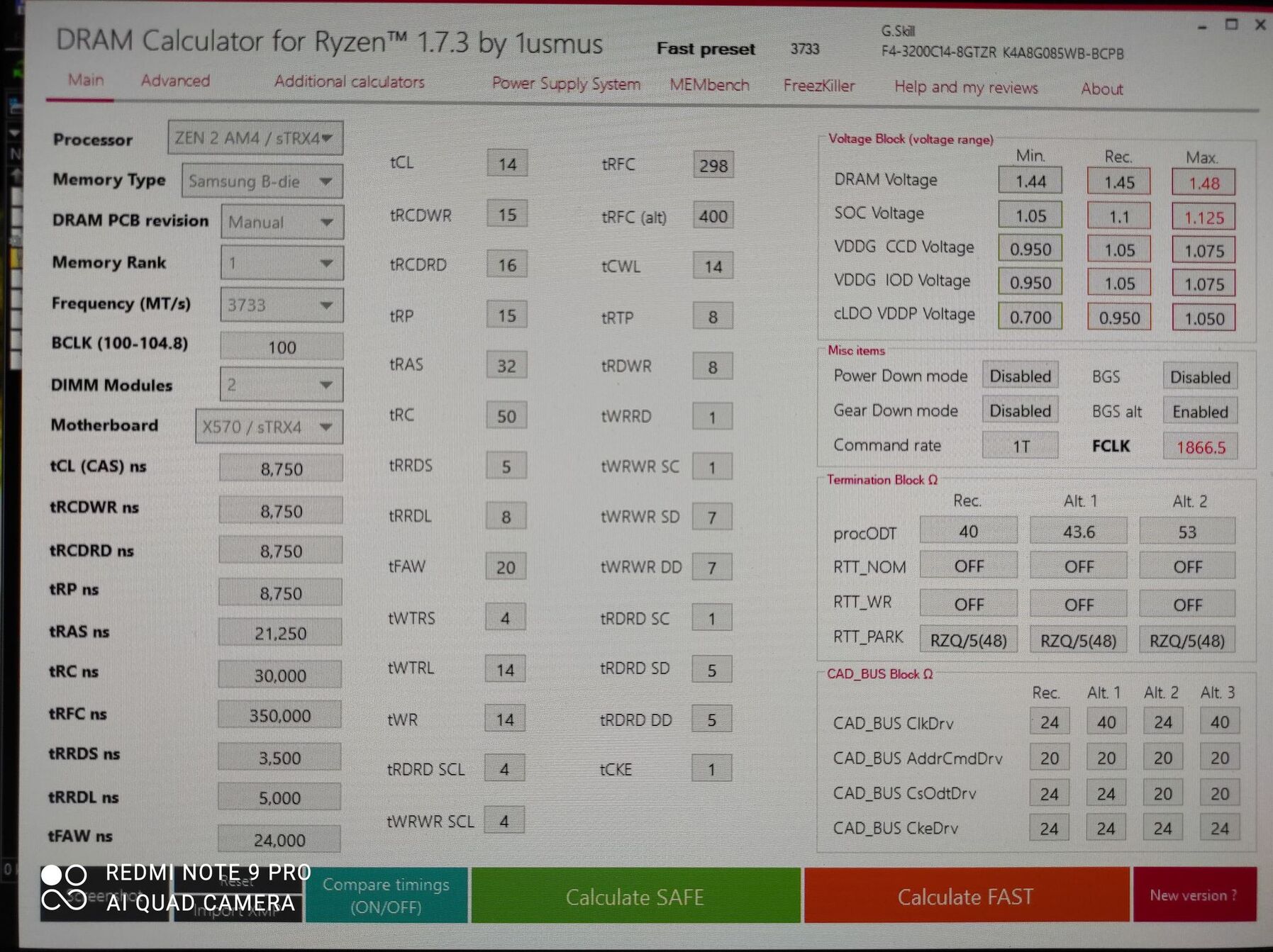This screenshot has height=952, width=1273.
Task: Click the Calculate SAFE button
Action: 635,896
